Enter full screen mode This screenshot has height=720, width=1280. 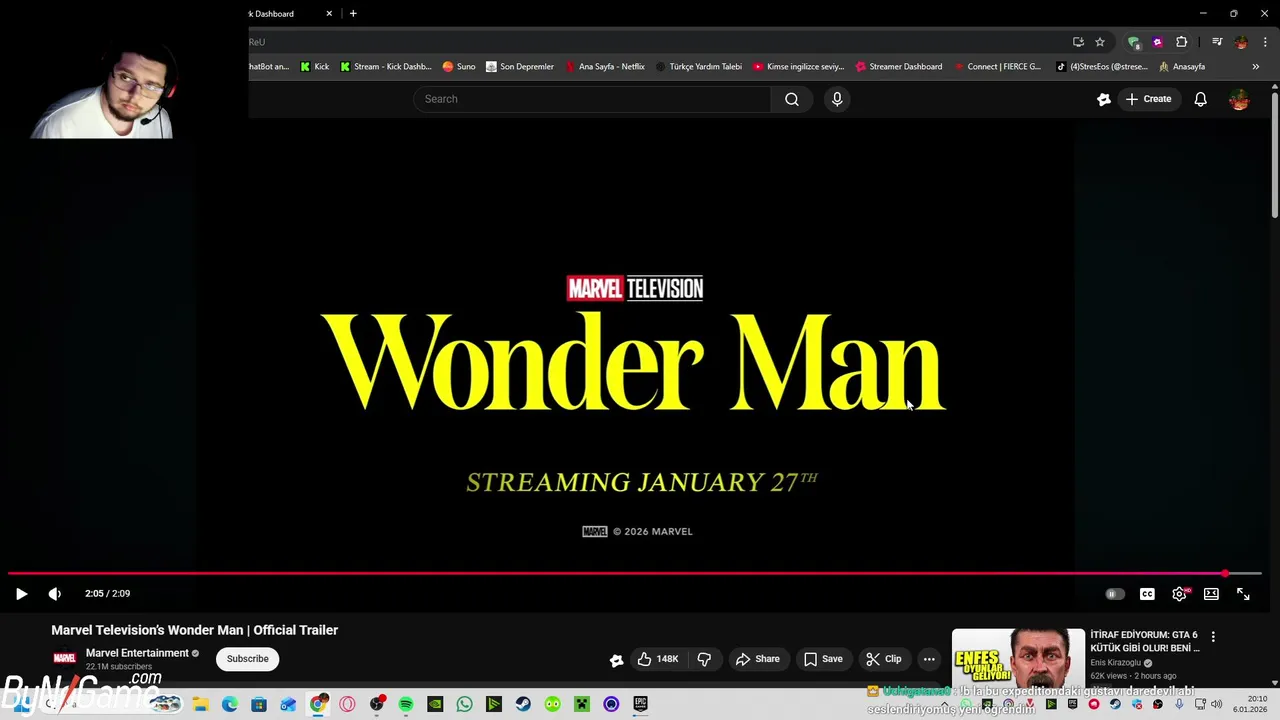click(x=1243, y=594)
